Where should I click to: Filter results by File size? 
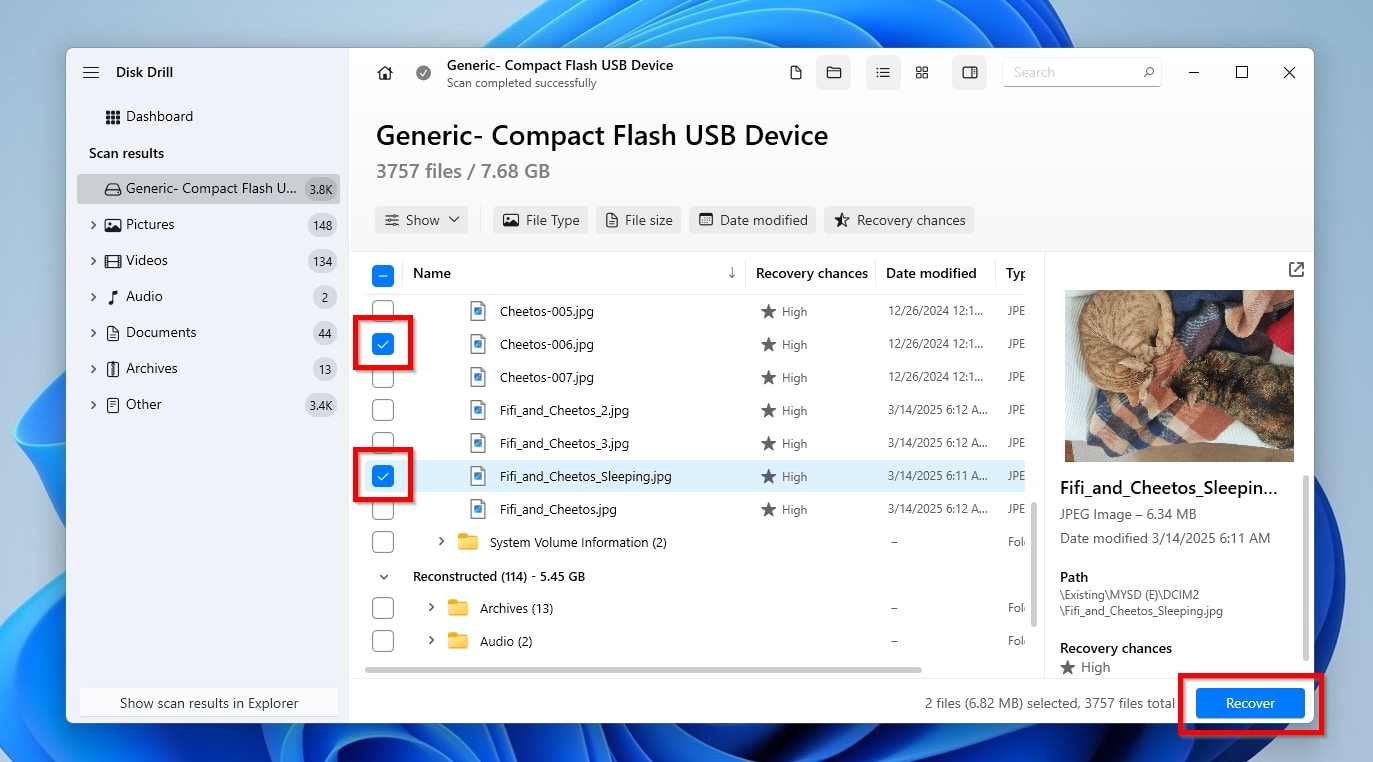(x=638, y=220)
